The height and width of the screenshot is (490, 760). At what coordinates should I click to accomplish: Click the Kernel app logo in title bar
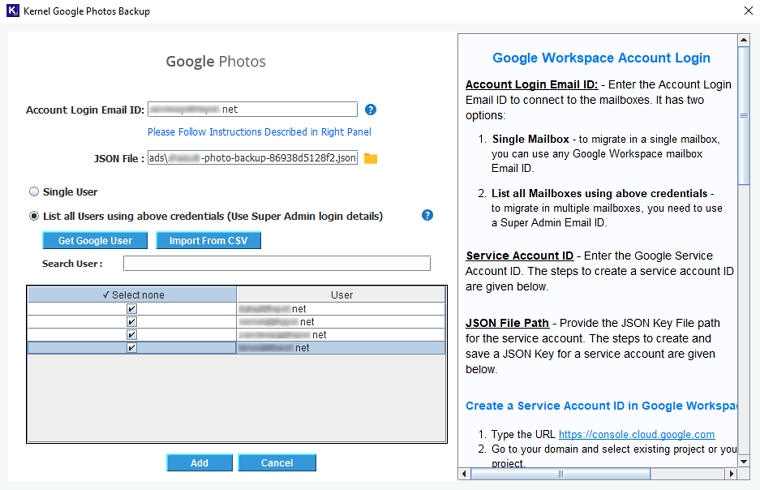click(13, 11)
